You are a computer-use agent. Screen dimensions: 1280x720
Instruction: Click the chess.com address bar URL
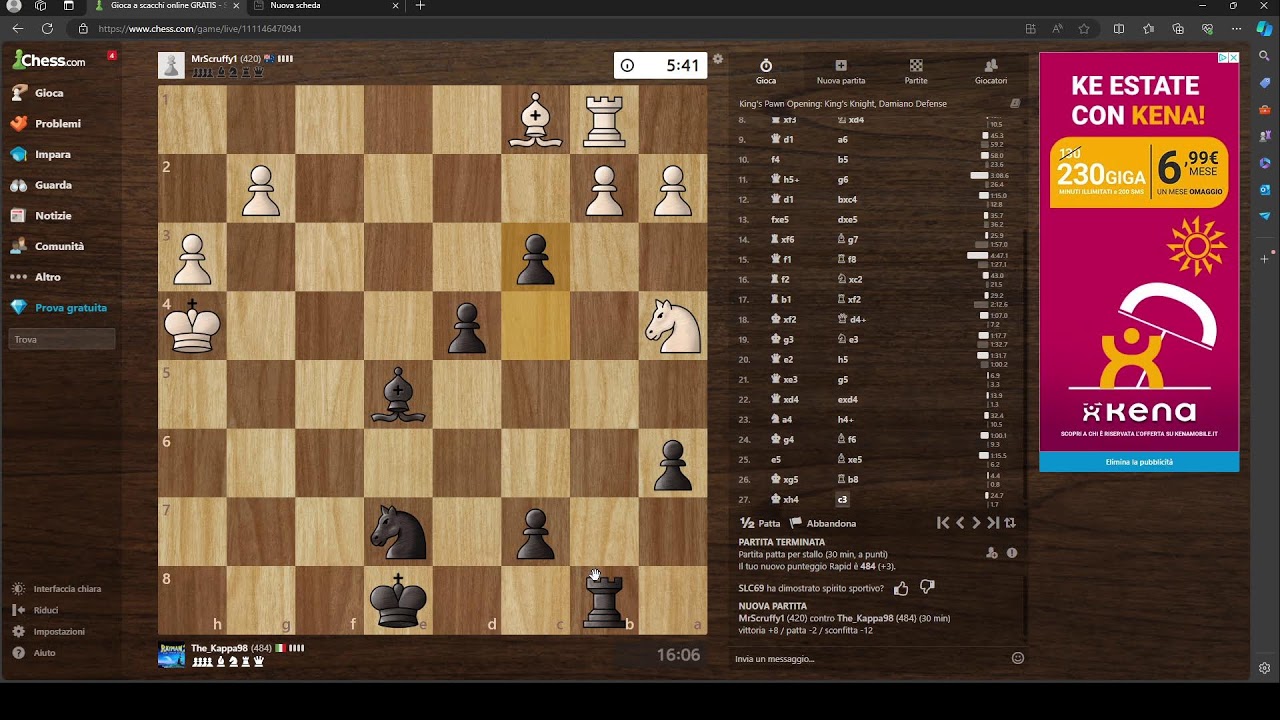(x=200, y=29)
